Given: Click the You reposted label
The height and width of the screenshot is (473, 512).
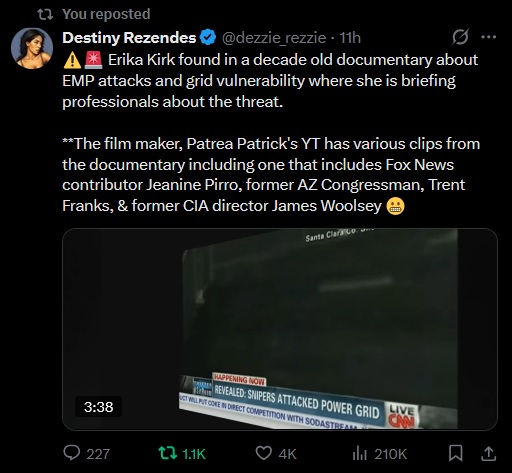Looking at the screenshot, I should 106,14.
